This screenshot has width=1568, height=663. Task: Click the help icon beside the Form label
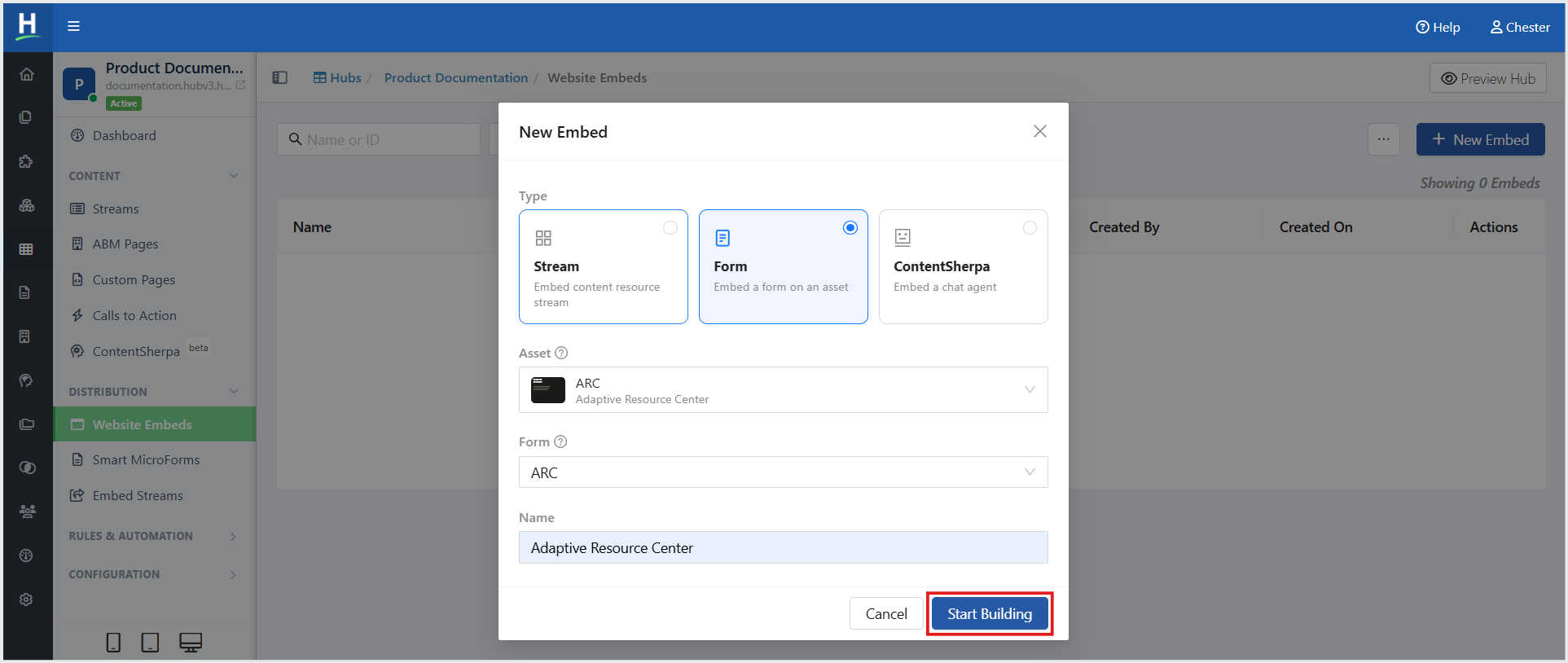[560, 441]
